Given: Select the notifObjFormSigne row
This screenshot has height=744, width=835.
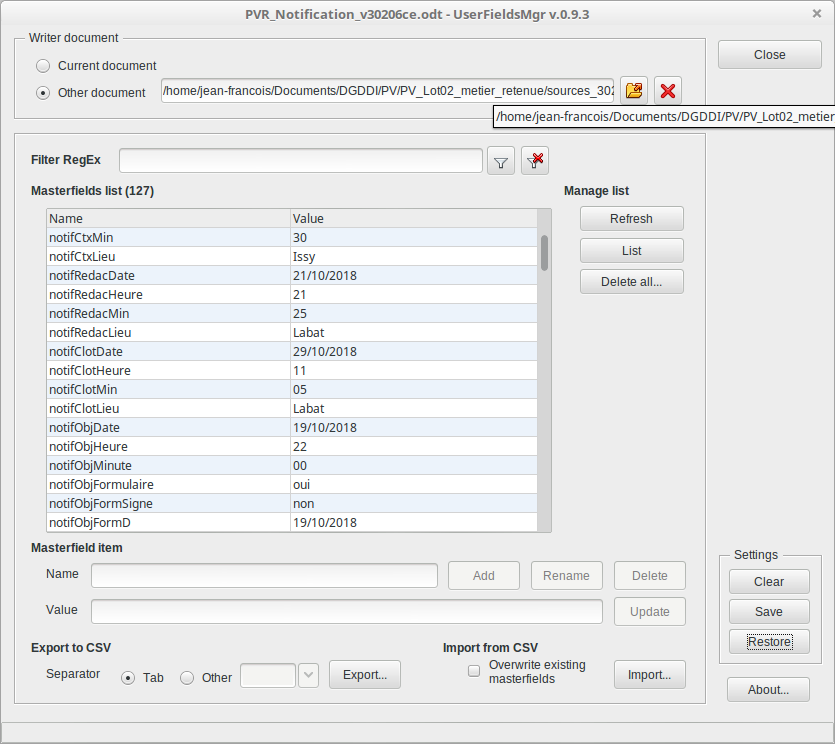Looking at the screenshot, I should click(292, 503).
